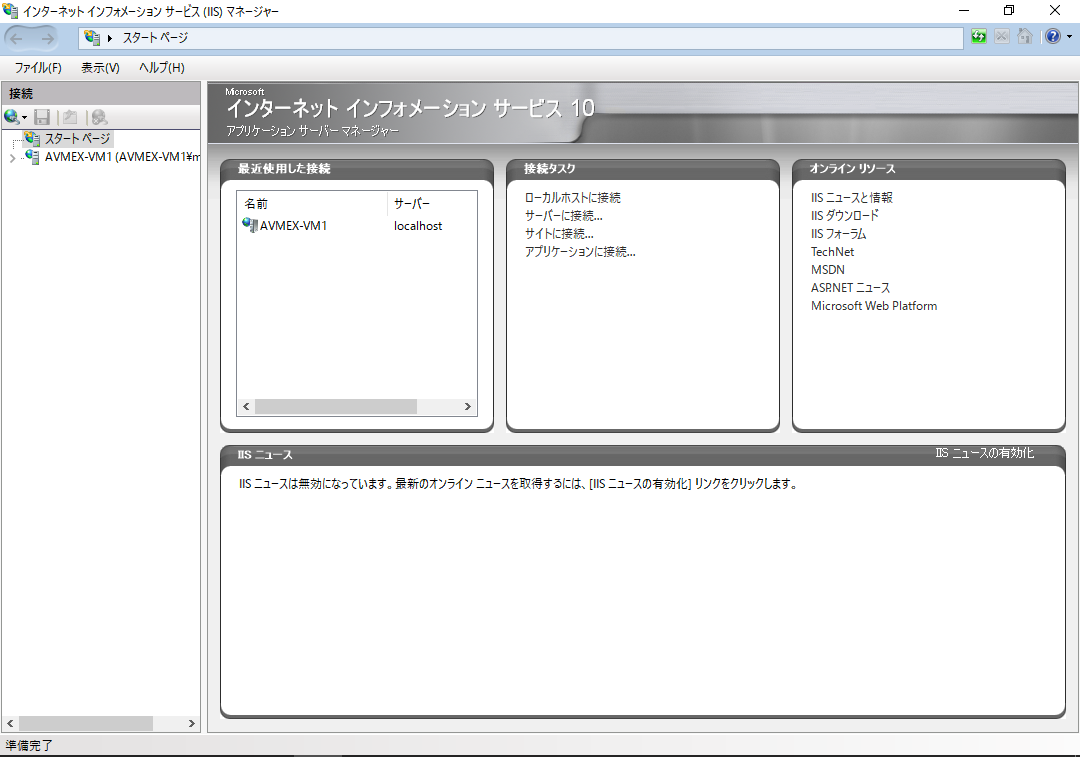
Task: Click the address bar IIS icon
Action: (92, 37)
